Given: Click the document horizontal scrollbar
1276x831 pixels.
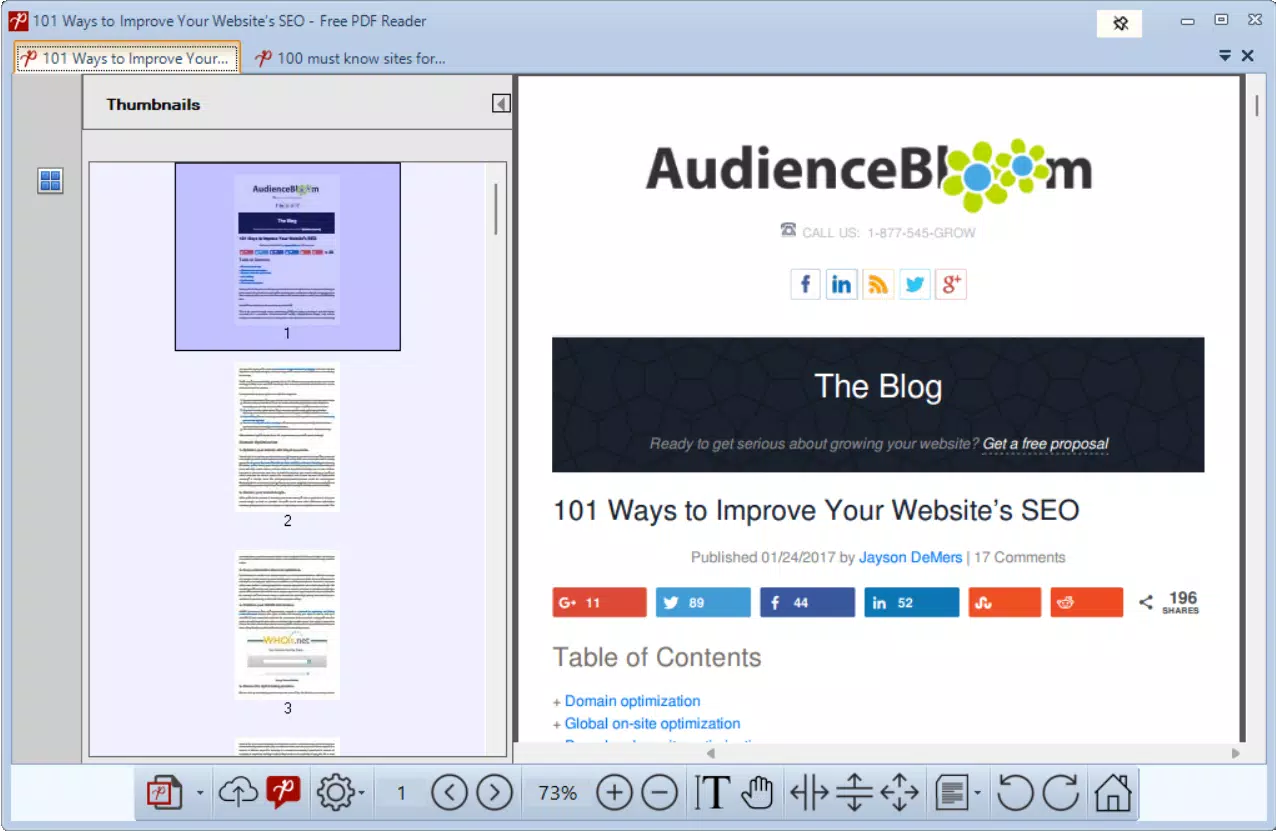Looking at the screenshot, I should click(975, 753).
